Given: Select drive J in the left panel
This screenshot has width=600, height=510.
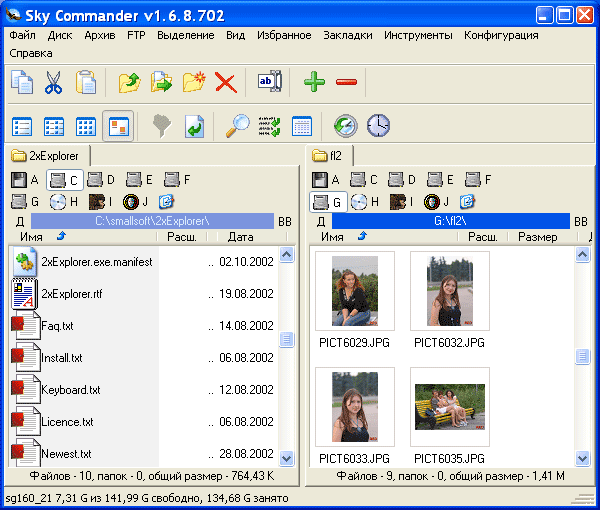Looking at the screenshot, I should coord(135,202).
